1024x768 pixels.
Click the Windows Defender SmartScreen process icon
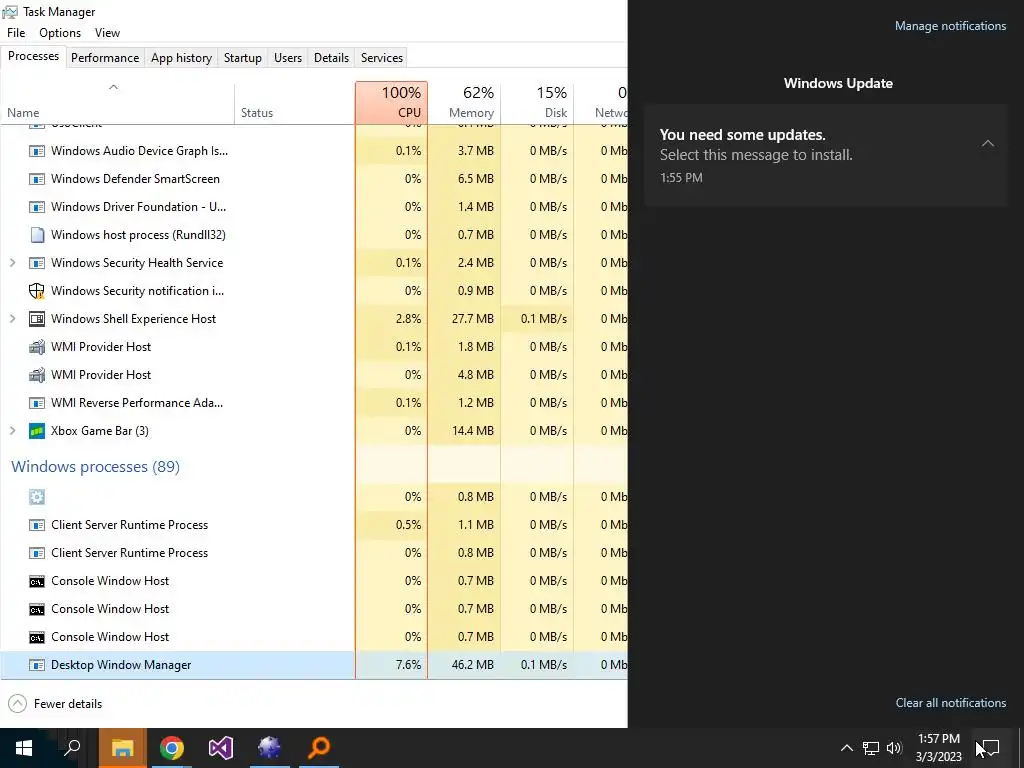click(37, 179)
